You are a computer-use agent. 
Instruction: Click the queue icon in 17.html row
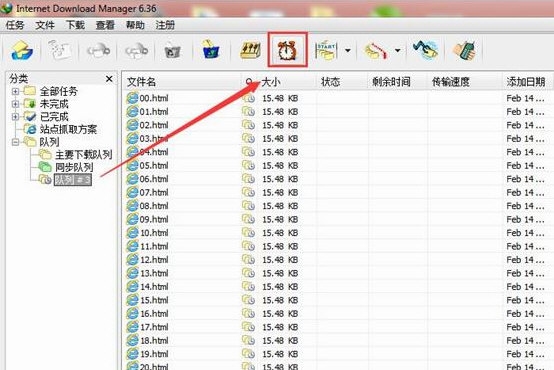249,327
